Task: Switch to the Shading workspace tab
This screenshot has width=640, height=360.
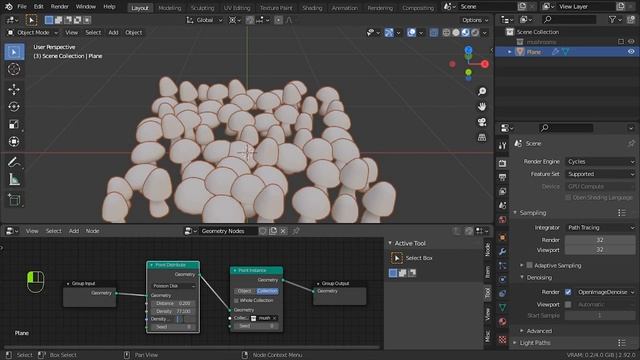Action: coord(312,8)
